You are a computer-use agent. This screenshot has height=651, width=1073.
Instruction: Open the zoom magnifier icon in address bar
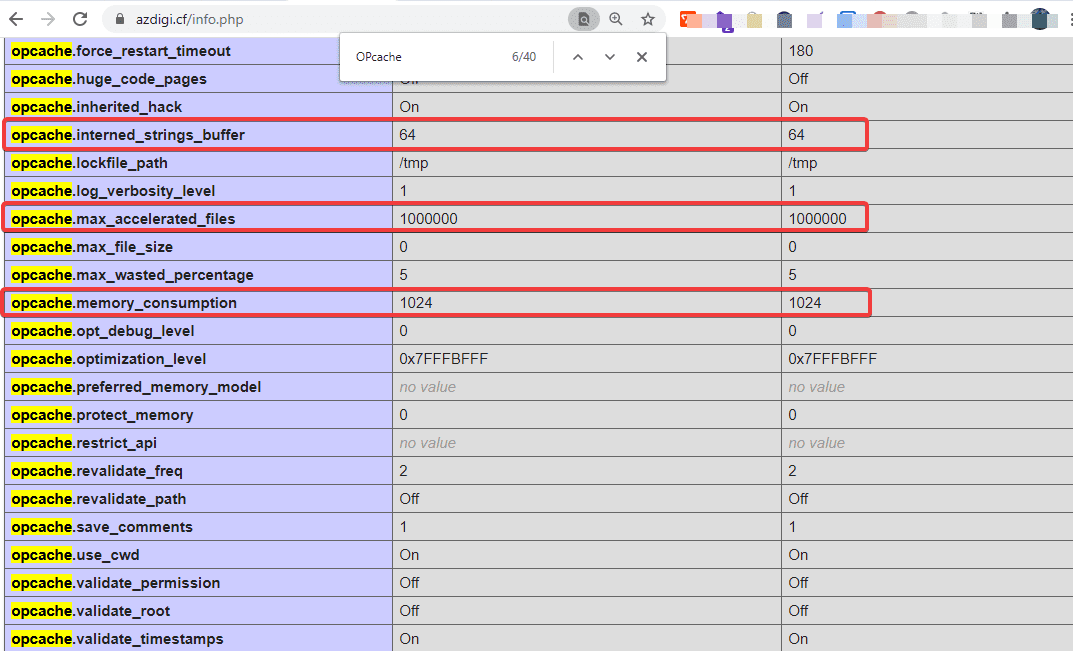pos(616,19)
